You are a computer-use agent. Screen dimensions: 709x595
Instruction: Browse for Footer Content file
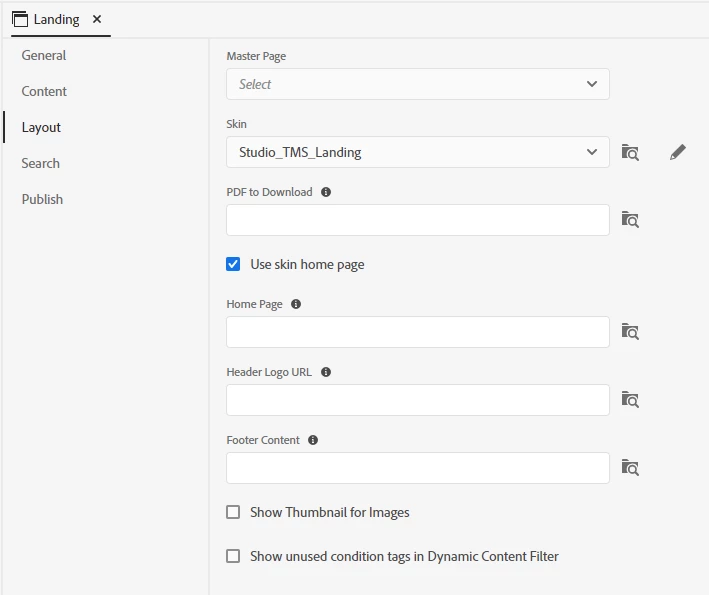point(630,468)
